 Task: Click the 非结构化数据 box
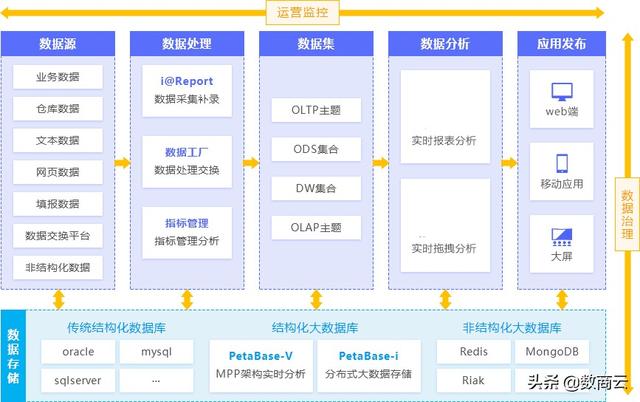pyautogui.click(x=58, y=268)
